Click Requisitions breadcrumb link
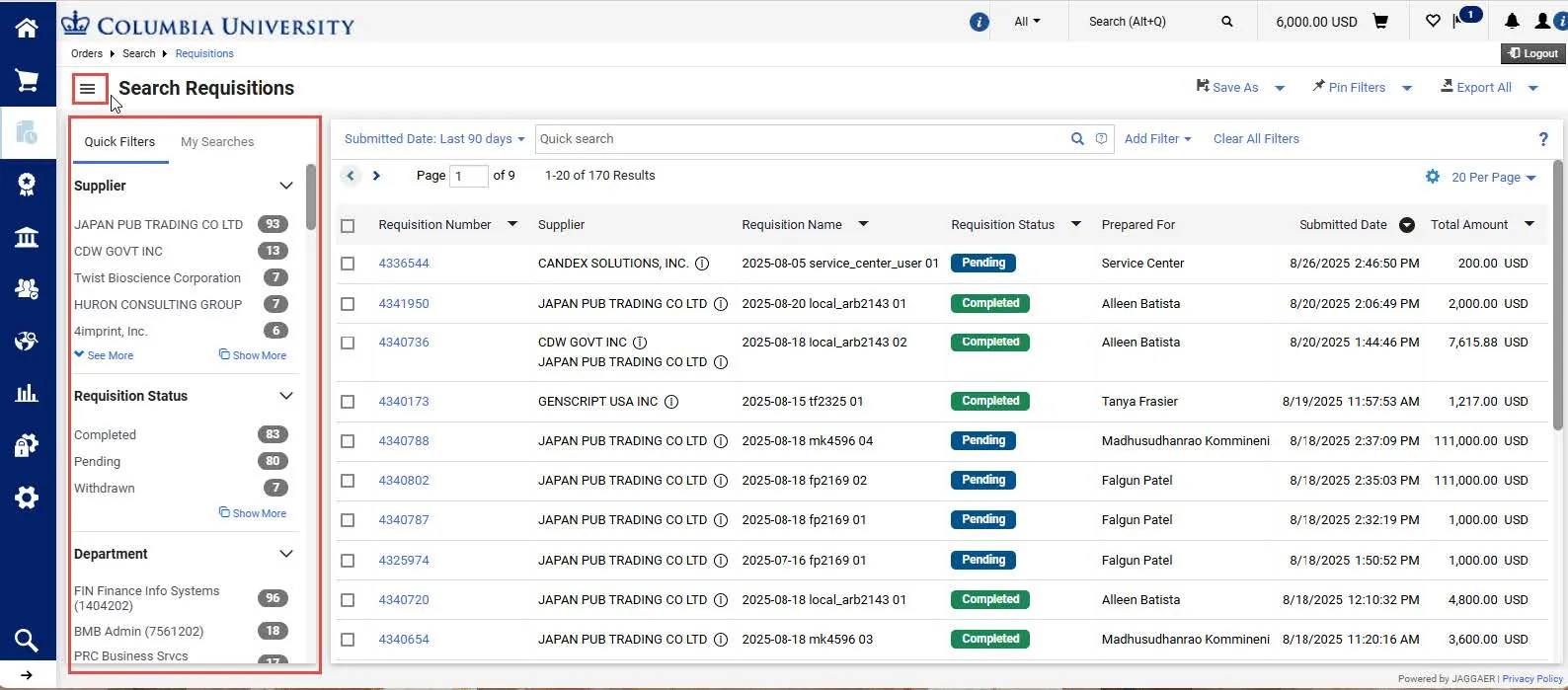The height and width of the screenshot is (690, 1568). 204,53
